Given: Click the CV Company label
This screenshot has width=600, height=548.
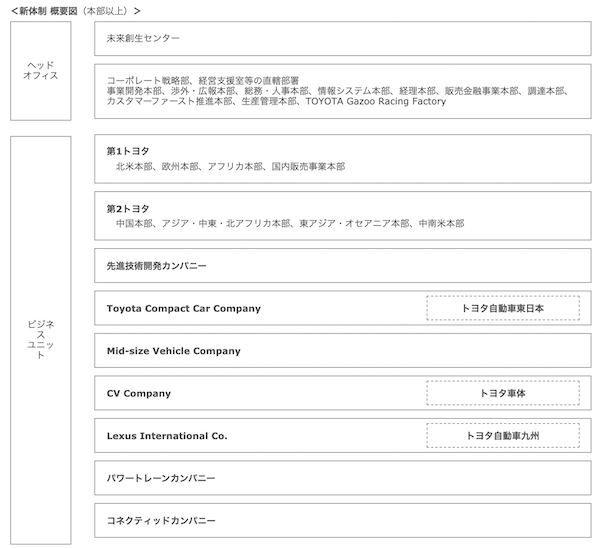Looking at the screenshot, I should [139, 393].
